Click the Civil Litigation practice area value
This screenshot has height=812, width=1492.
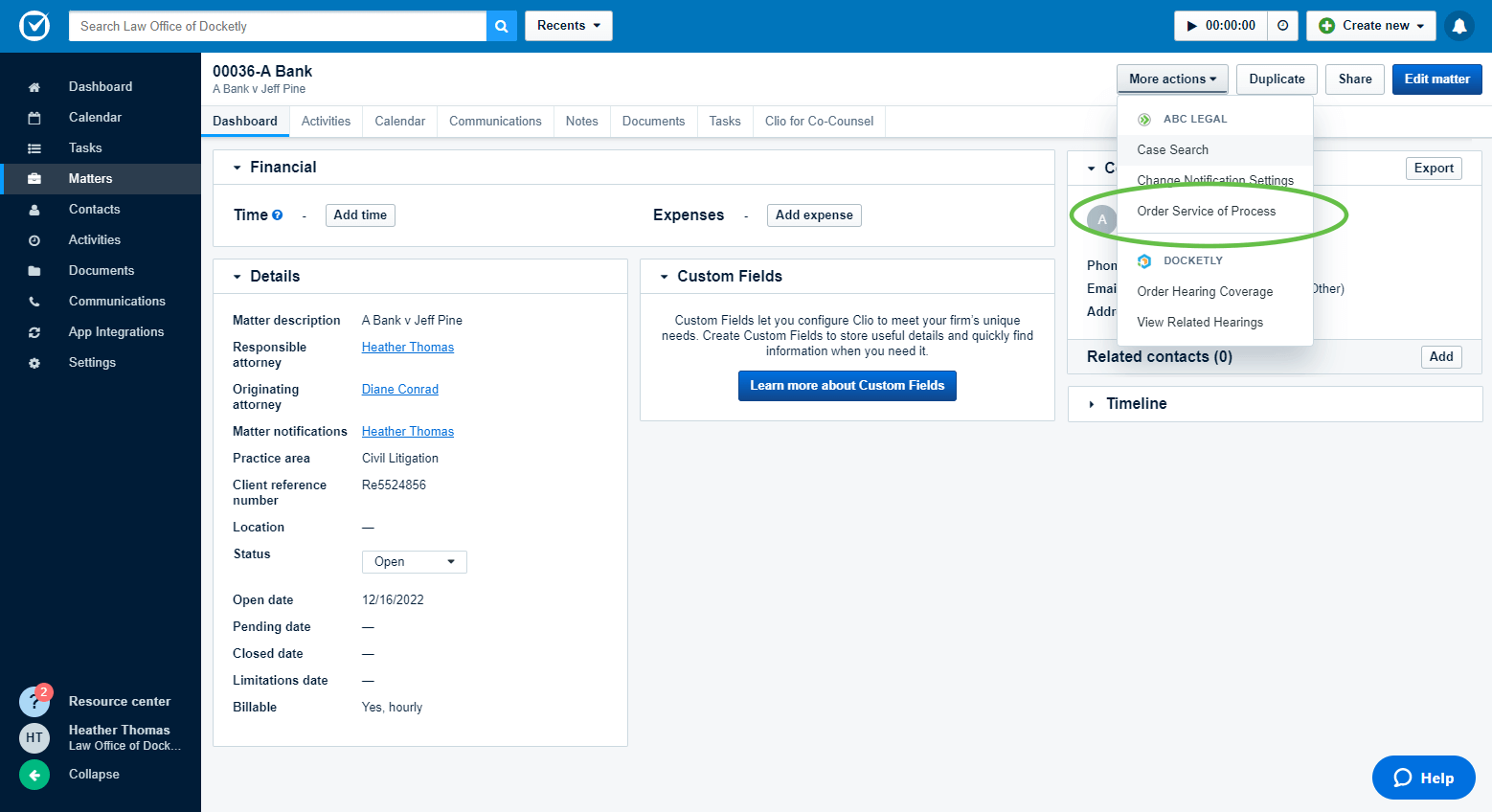tap(400, 459)
